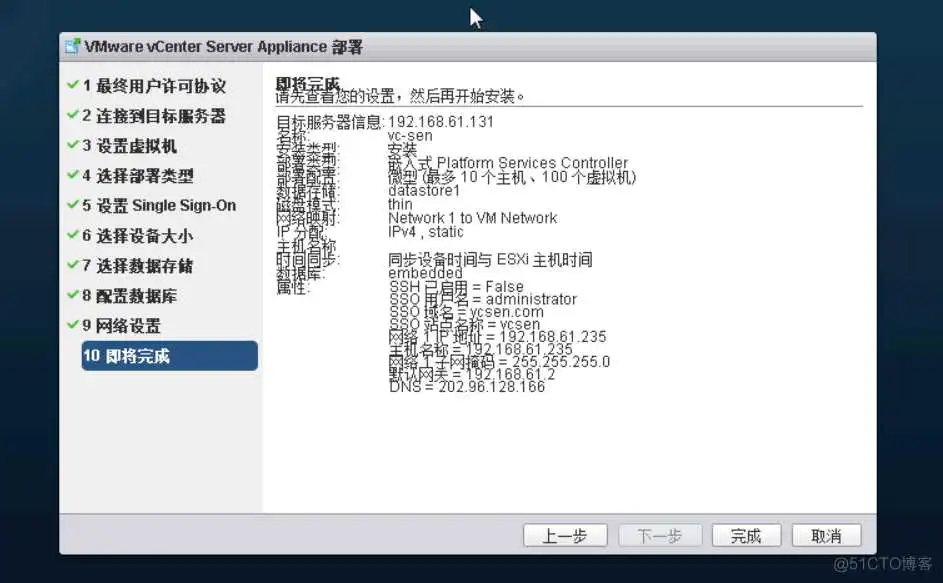The width and height of the screenshot is (943, 583).
Task: Select step 3 设置虚拟机
Action: coord(129,146)
